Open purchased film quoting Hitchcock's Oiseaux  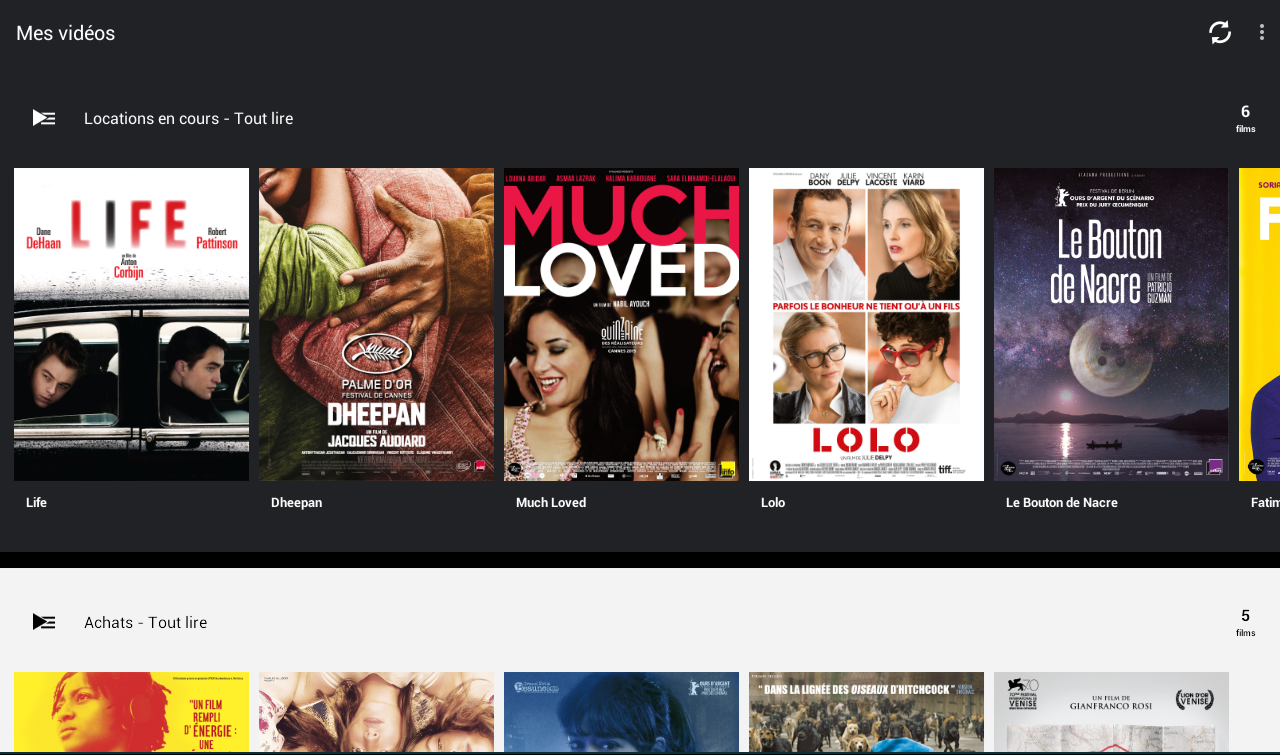tap(866, 711)
